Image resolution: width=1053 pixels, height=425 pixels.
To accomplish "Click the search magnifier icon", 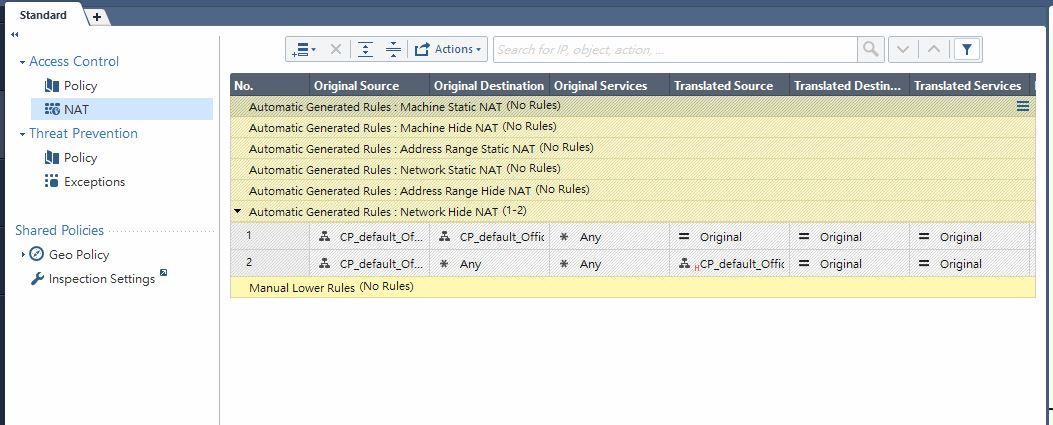I will pos(871,49).
